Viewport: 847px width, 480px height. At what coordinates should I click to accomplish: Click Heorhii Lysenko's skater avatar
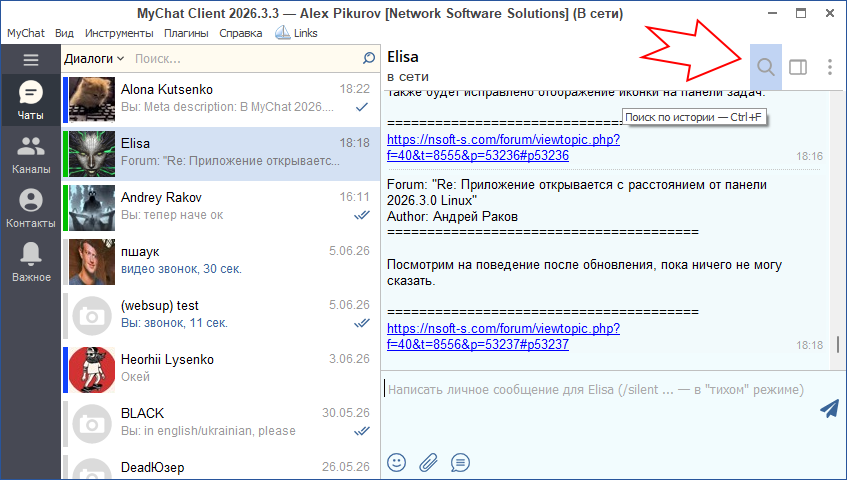(x=92, y=370)
